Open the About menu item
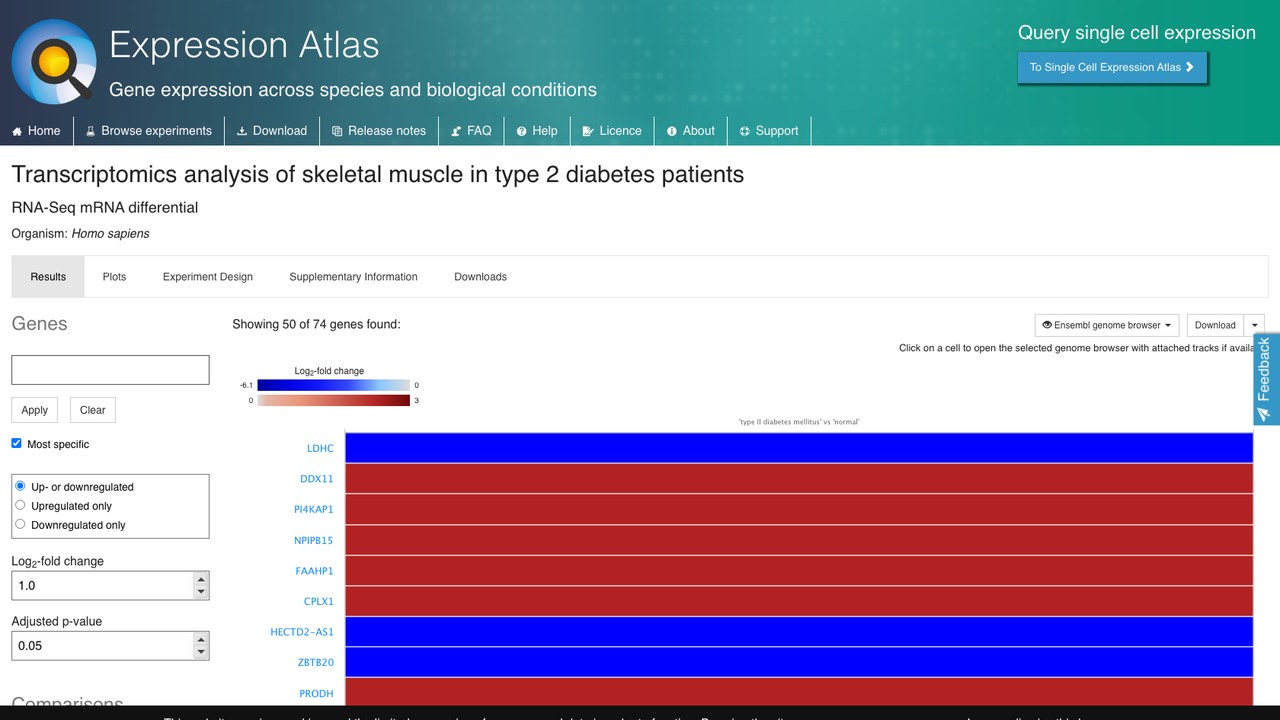1280x720 pixels. point(691,131)
